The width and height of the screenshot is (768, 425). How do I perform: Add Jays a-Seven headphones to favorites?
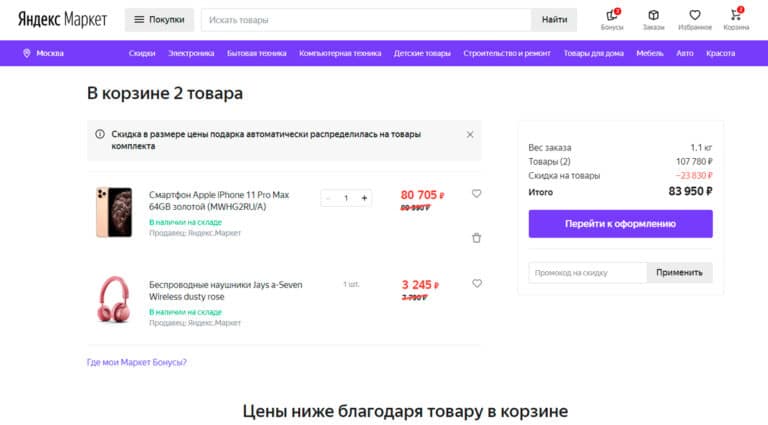(477, 283)
